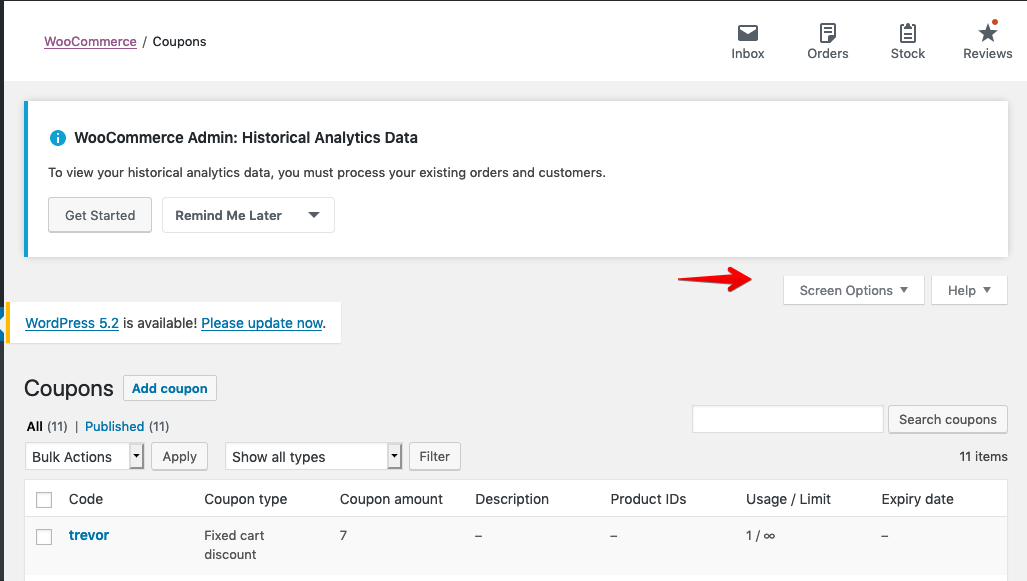The width and height of the screenshot is (1027, 581).
Task: Click the coupon amount value 7
Action: (343, 536)
